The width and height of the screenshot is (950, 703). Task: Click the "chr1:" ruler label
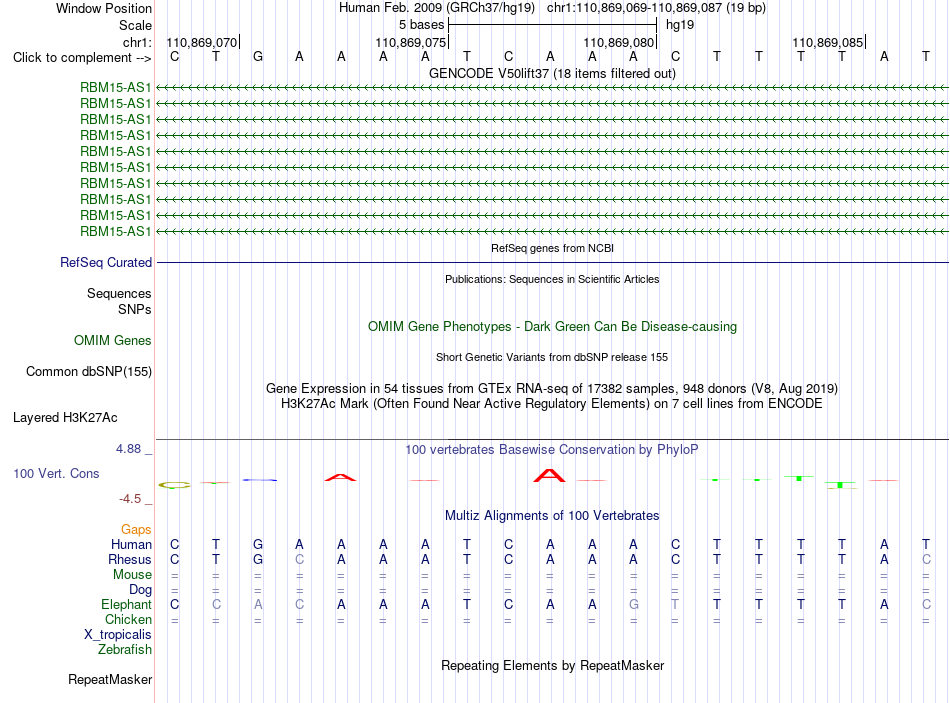click(x=137, y=42)
